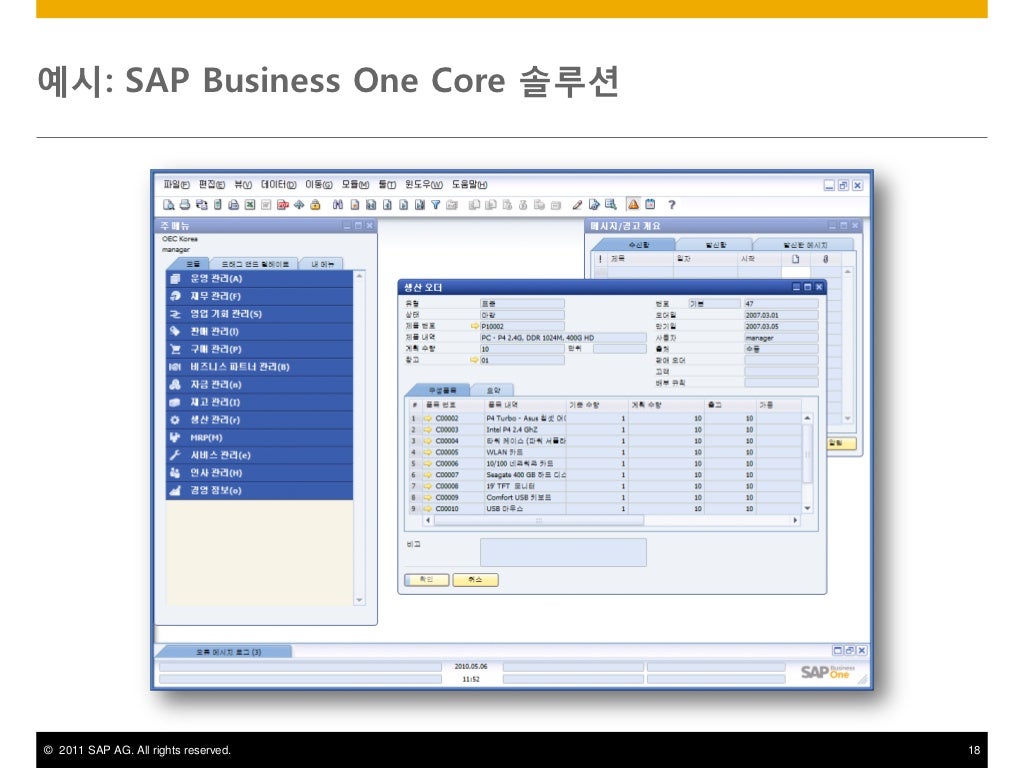Click the binoculars find icon
The height and width of the screenshot is (768, 1024).
[x=338, y=205]
